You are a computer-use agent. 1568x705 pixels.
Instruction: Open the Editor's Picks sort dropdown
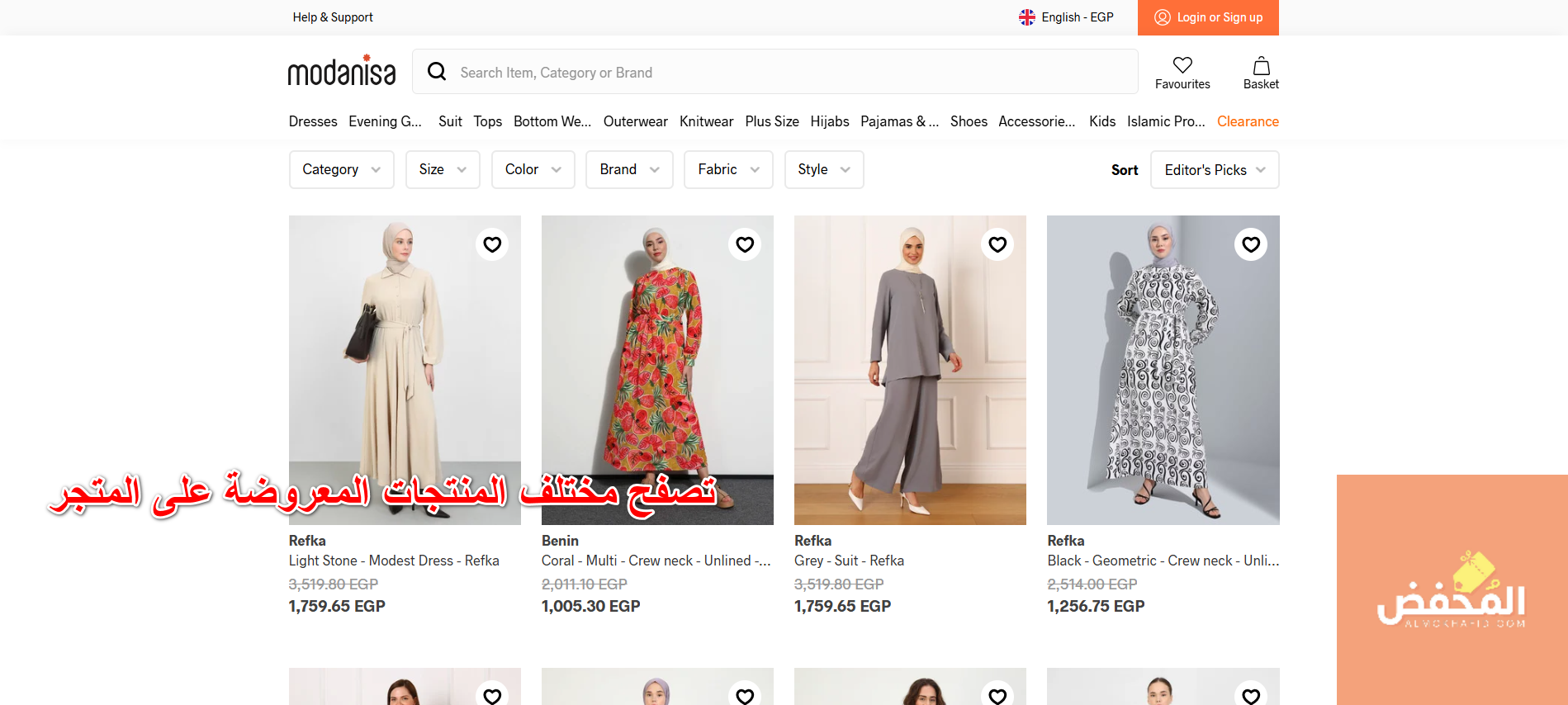point(1214,170)
